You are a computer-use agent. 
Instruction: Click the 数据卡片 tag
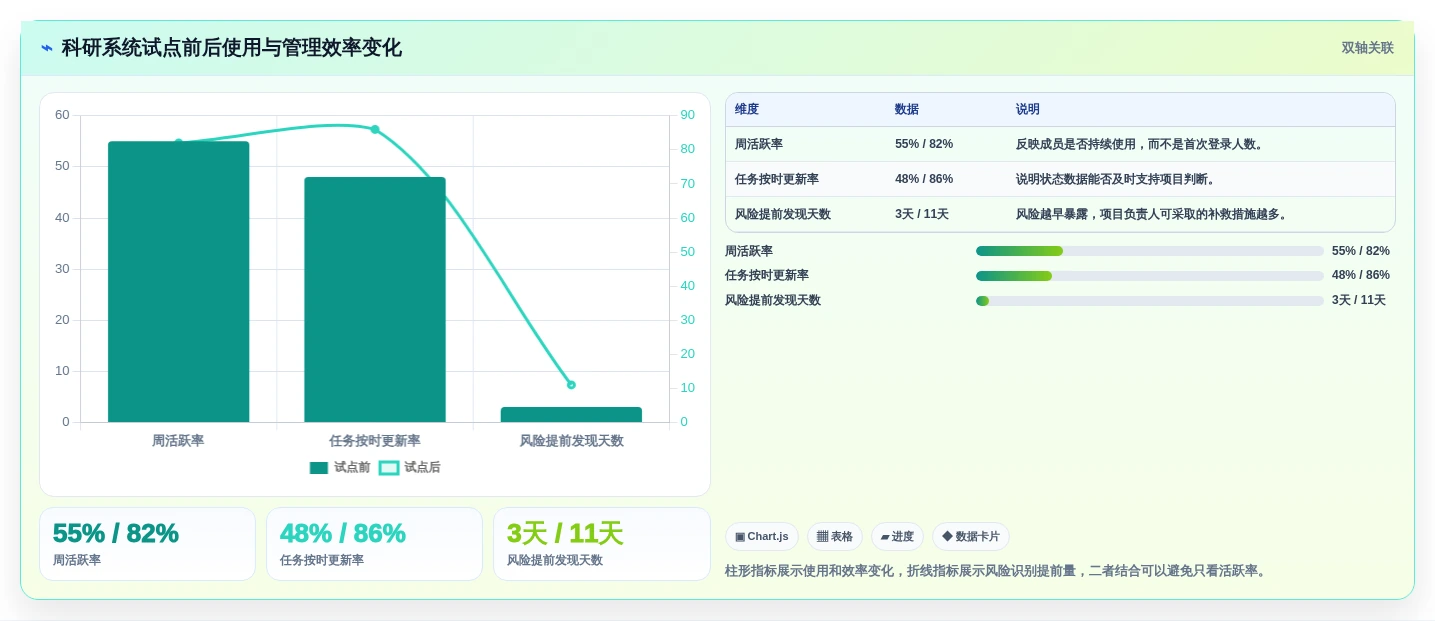coord(971,537)
